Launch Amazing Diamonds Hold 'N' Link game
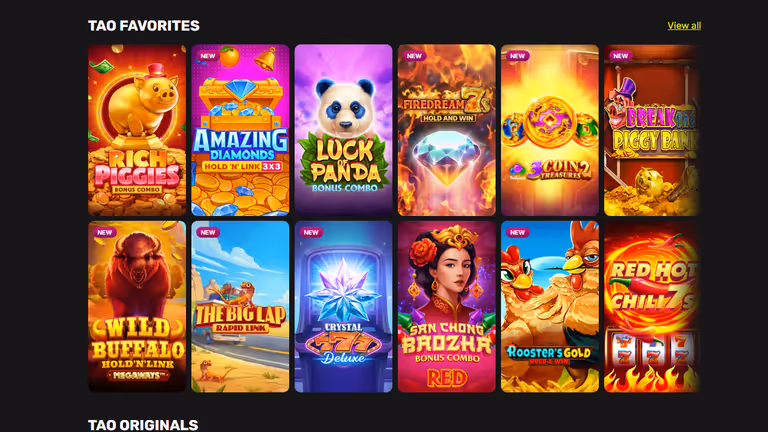 click(x=240, y=130)
